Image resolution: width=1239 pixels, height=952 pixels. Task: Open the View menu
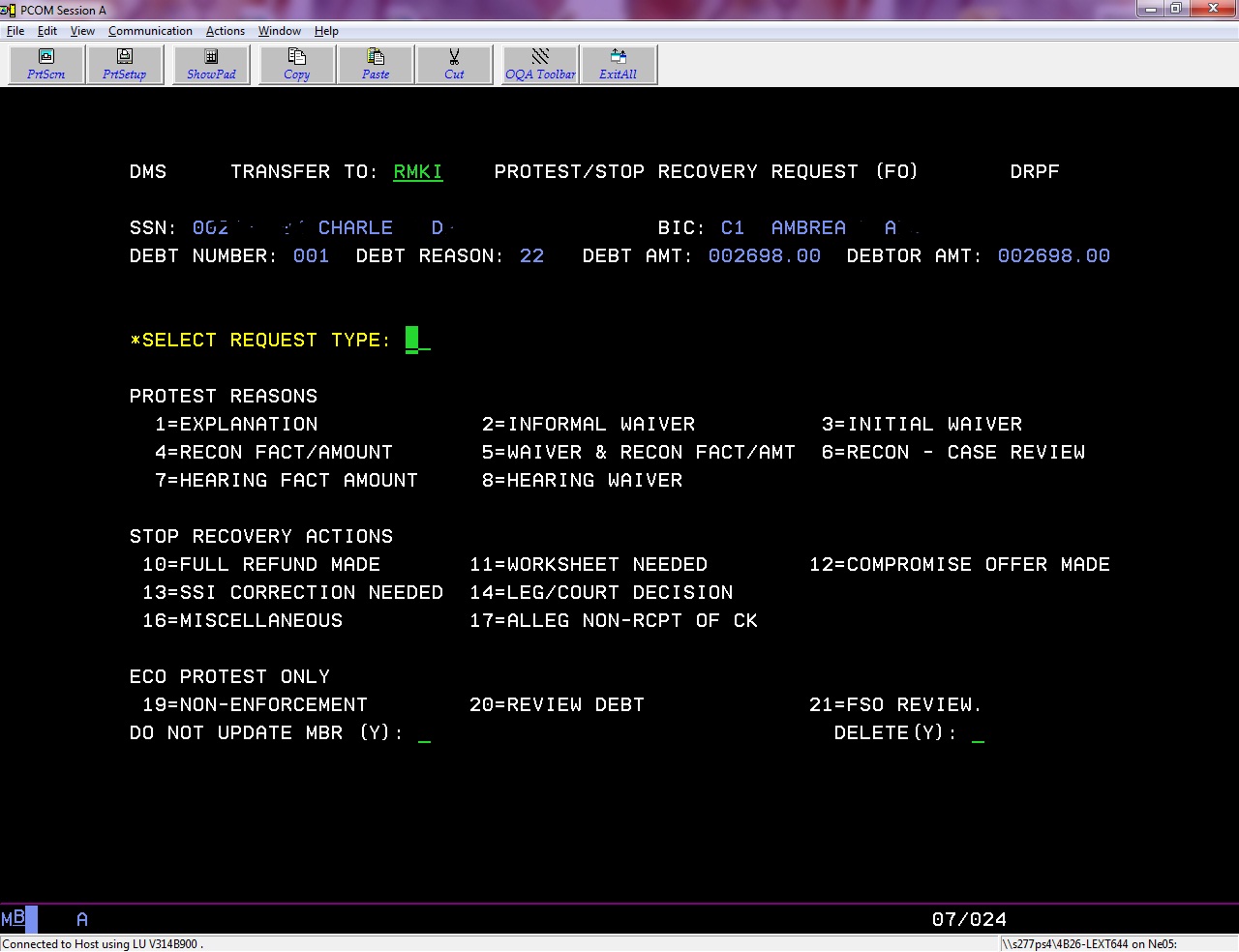coord(82,31)
